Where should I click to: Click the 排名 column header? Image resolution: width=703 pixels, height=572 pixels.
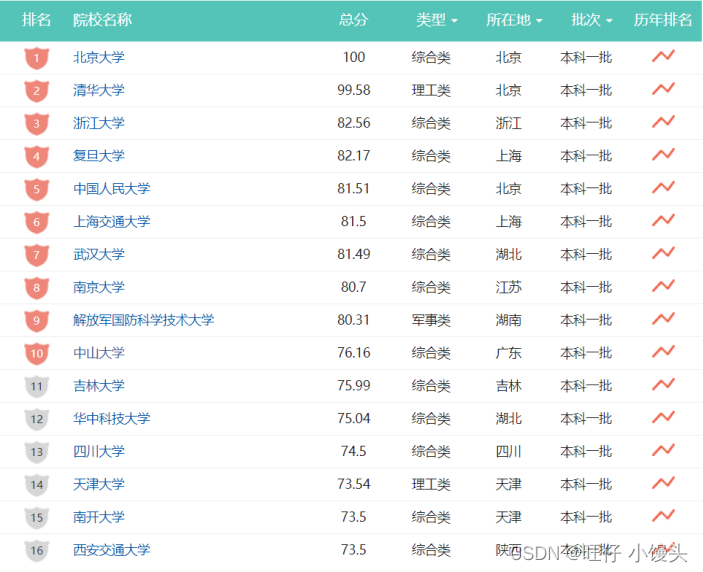coord(36,20)
